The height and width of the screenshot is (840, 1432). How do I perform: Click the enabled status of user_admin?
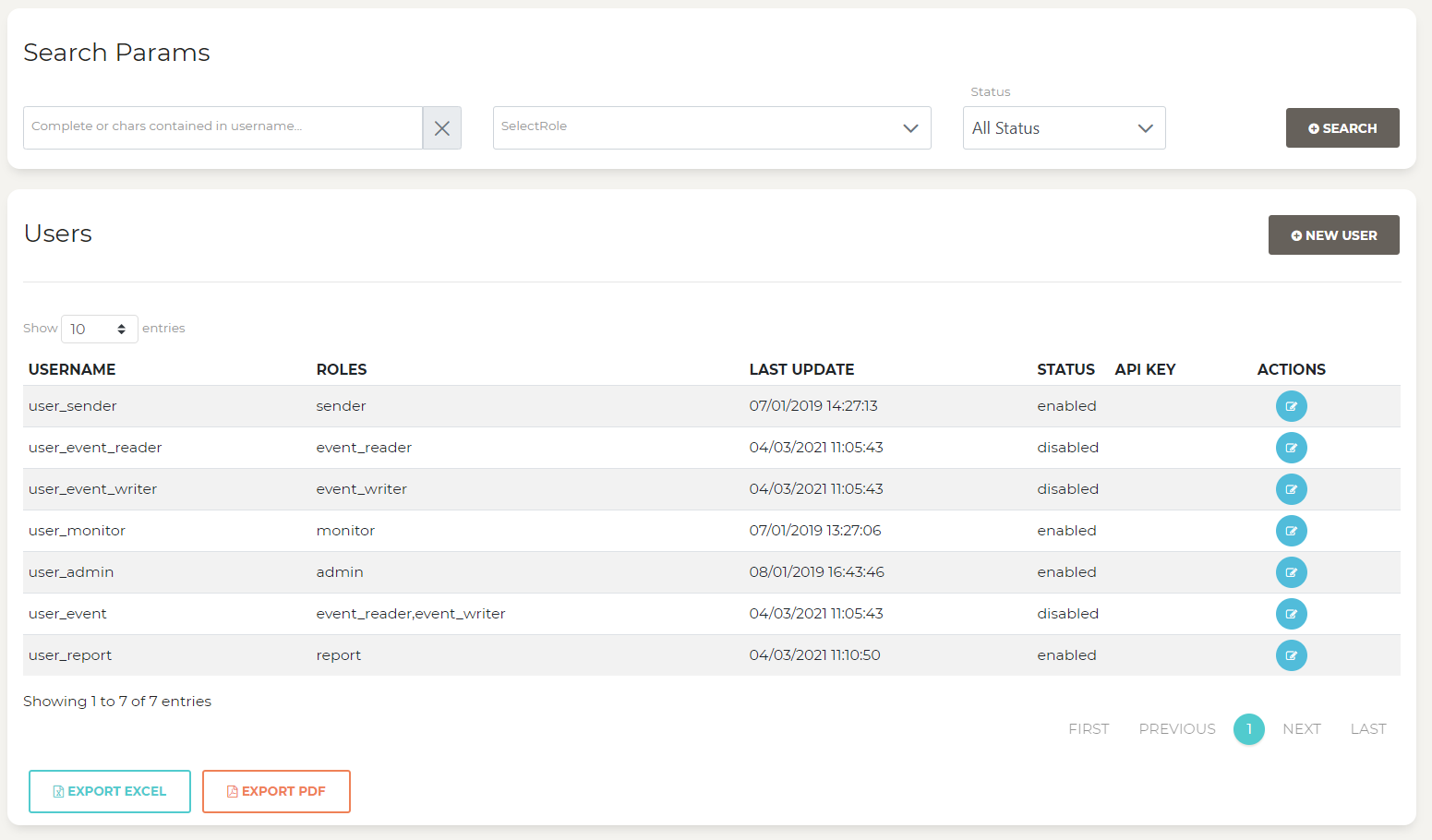coord(1066,572)
